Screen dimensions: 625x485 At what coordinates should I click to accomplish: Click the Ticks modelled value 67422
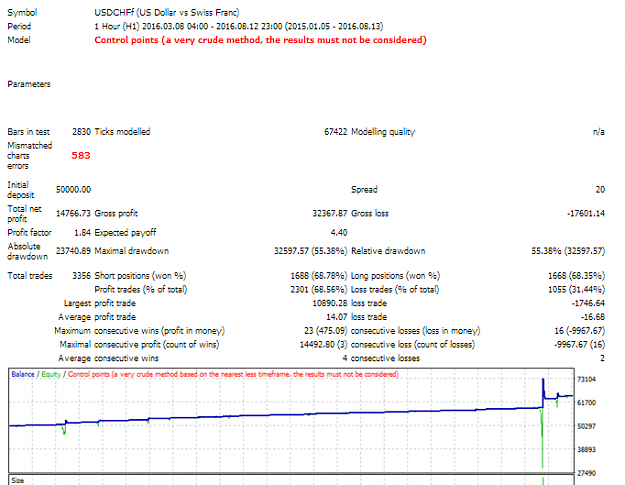point(335,132)
